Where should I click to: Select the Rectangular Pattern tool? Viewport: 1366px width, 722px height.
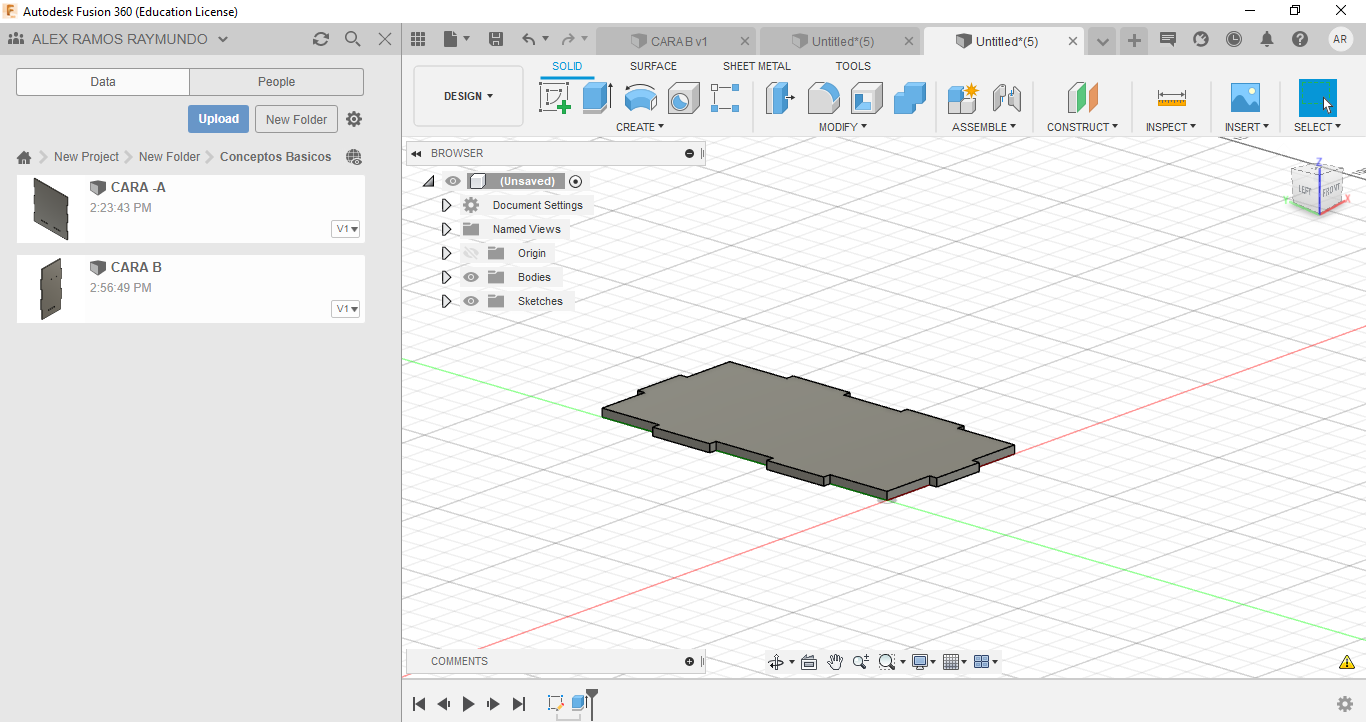[x=725, y=98]
